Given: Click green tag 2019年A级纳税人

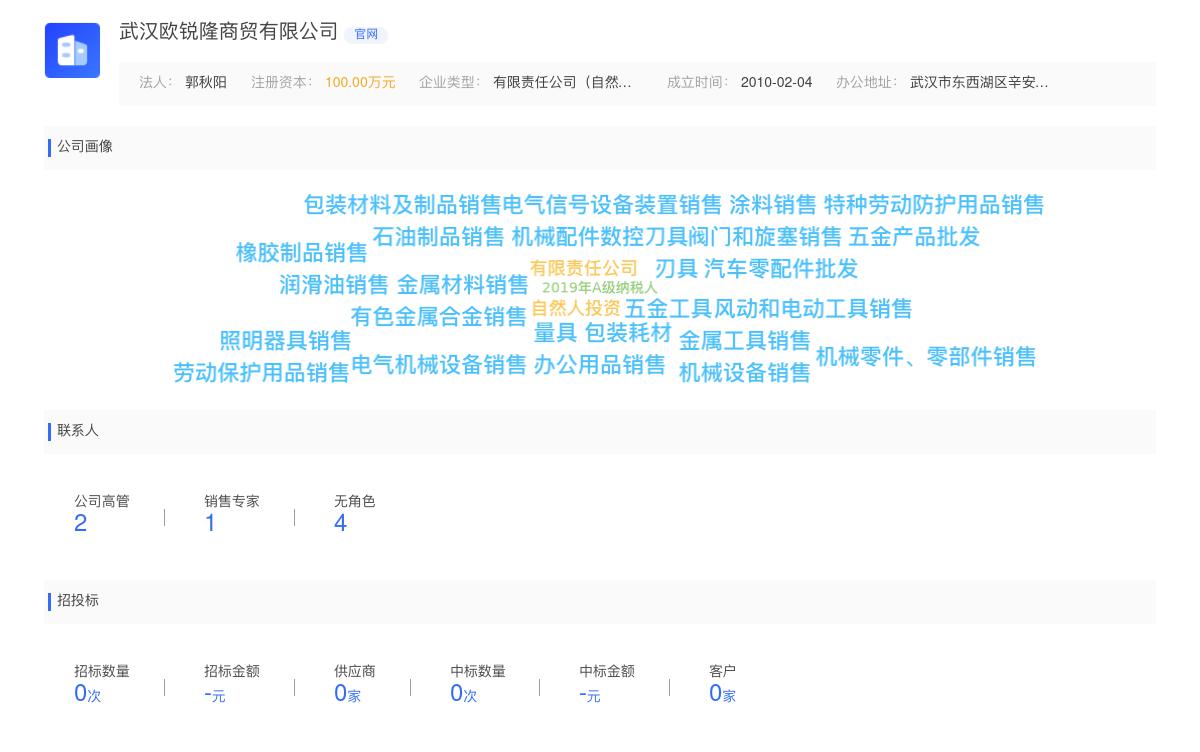Looking at the screenshot, I should pos(600,288).
